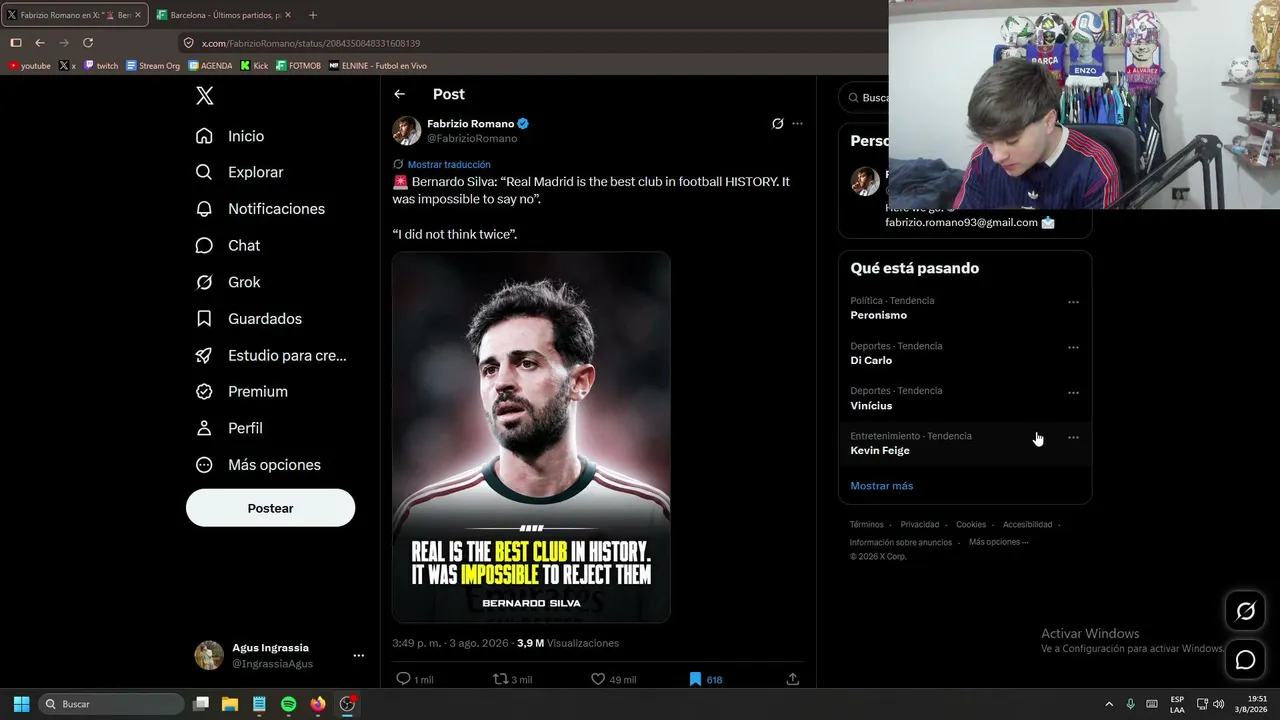Open Agus Ingrassia account menu dots
The width and height of the screenshot is (1280, 720).
[x=358, y=656]
